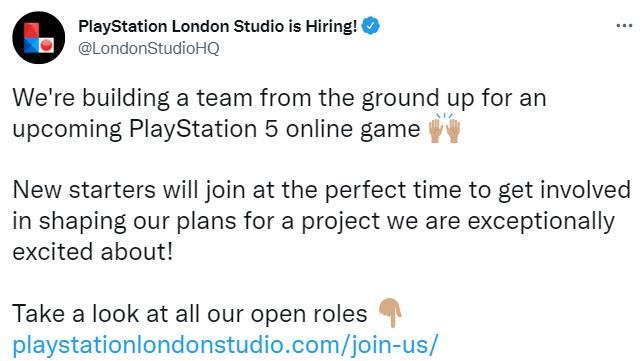The height and width of the screenshot is (361, 644).
Task: Click the blue verified checkmark badge
Action: click(370, 26)
